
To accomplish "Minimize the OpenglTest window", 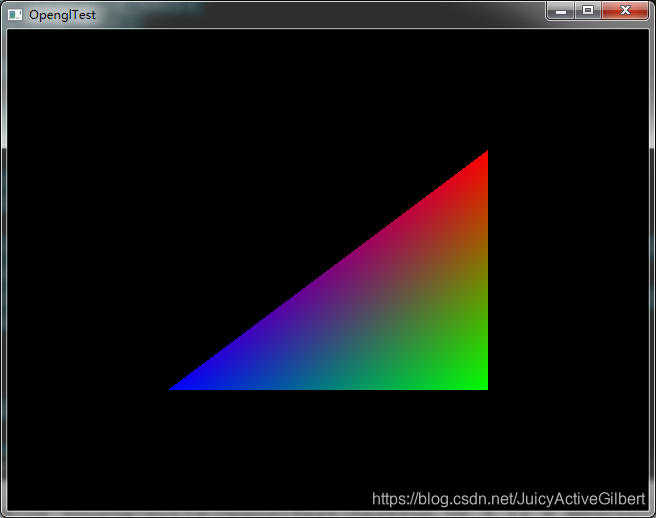I will point(561,10).
